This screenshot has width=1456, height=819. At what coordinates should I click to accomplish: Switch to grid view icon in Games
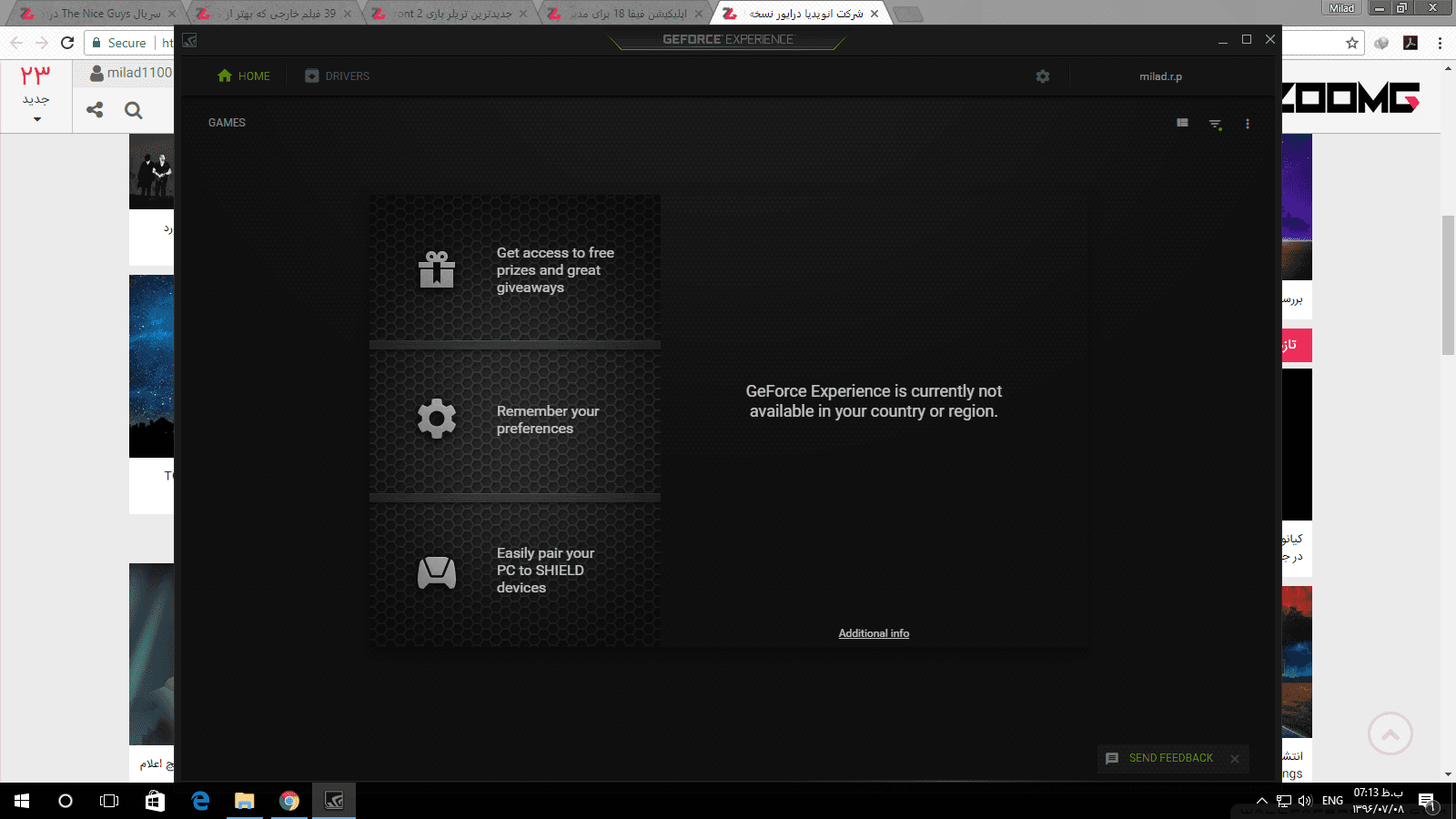coord(1182,123)
